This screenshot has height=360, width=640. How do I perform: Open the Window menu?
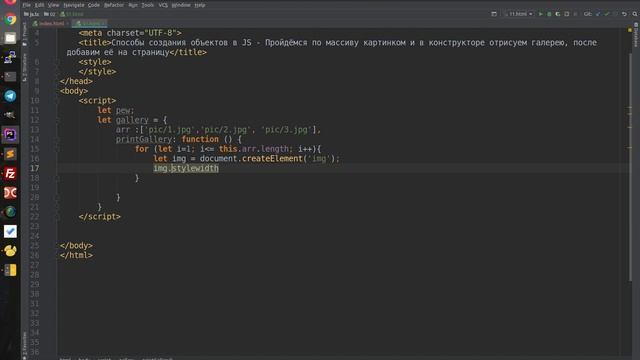181,5
